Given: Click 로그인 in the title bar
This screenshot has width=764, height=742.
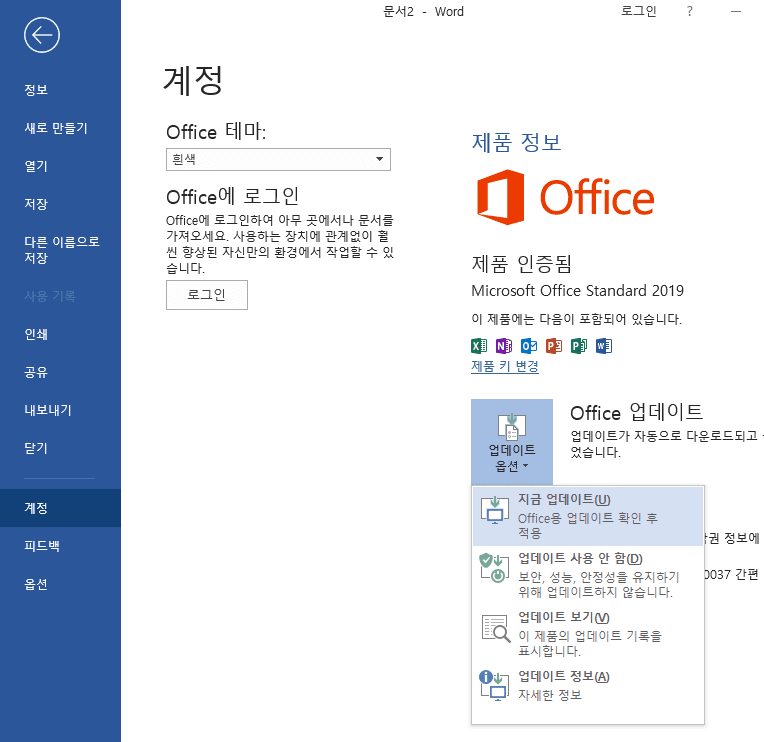Looking at the screenshot, I should (x=638, y=11).
